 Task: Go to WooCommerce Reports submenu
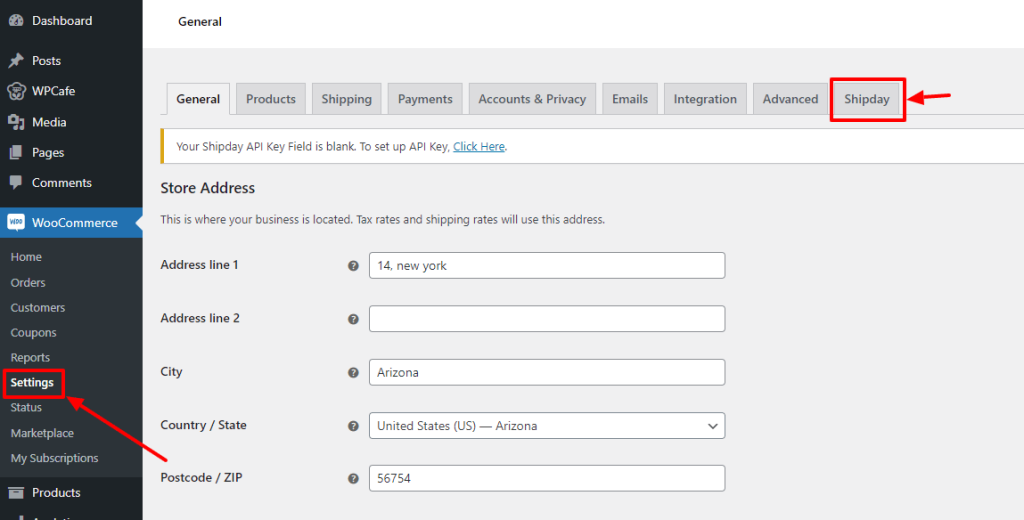coord(30,357)
